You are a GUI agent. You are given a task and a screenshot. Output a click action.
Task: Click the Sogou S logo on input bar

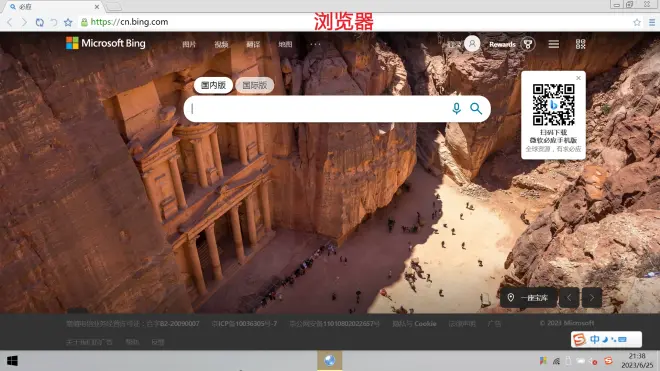580,339
